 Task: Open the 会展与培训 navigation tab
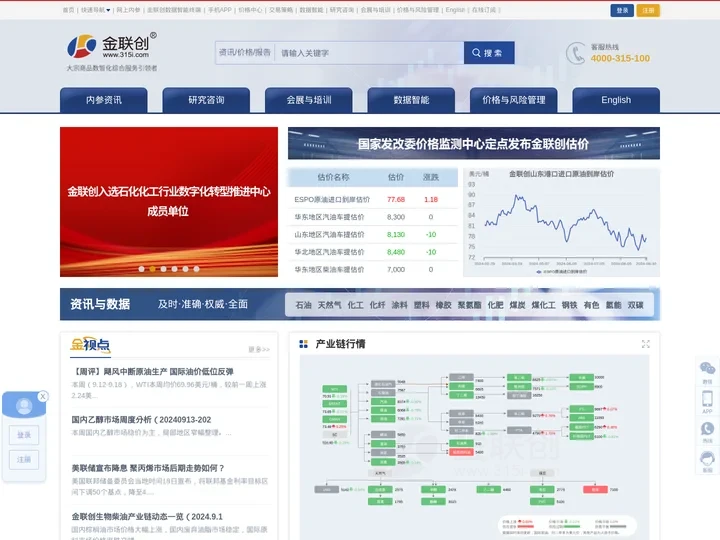coord(309,100)
